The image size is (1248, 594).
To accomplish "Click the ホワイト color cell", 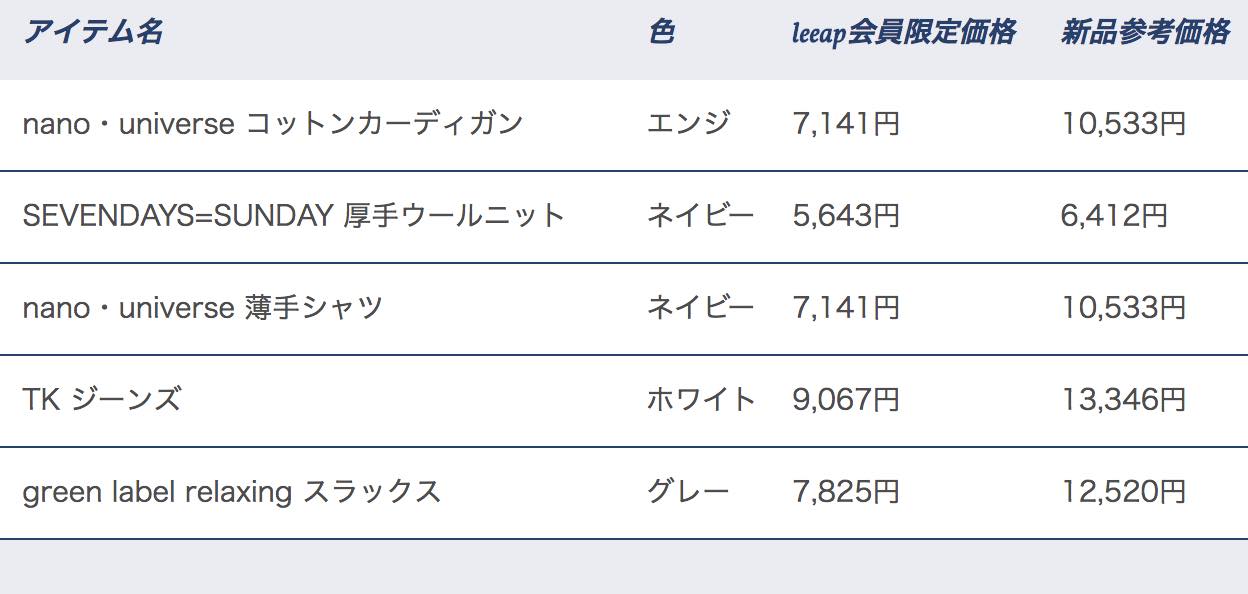I will tap(702, 399).
